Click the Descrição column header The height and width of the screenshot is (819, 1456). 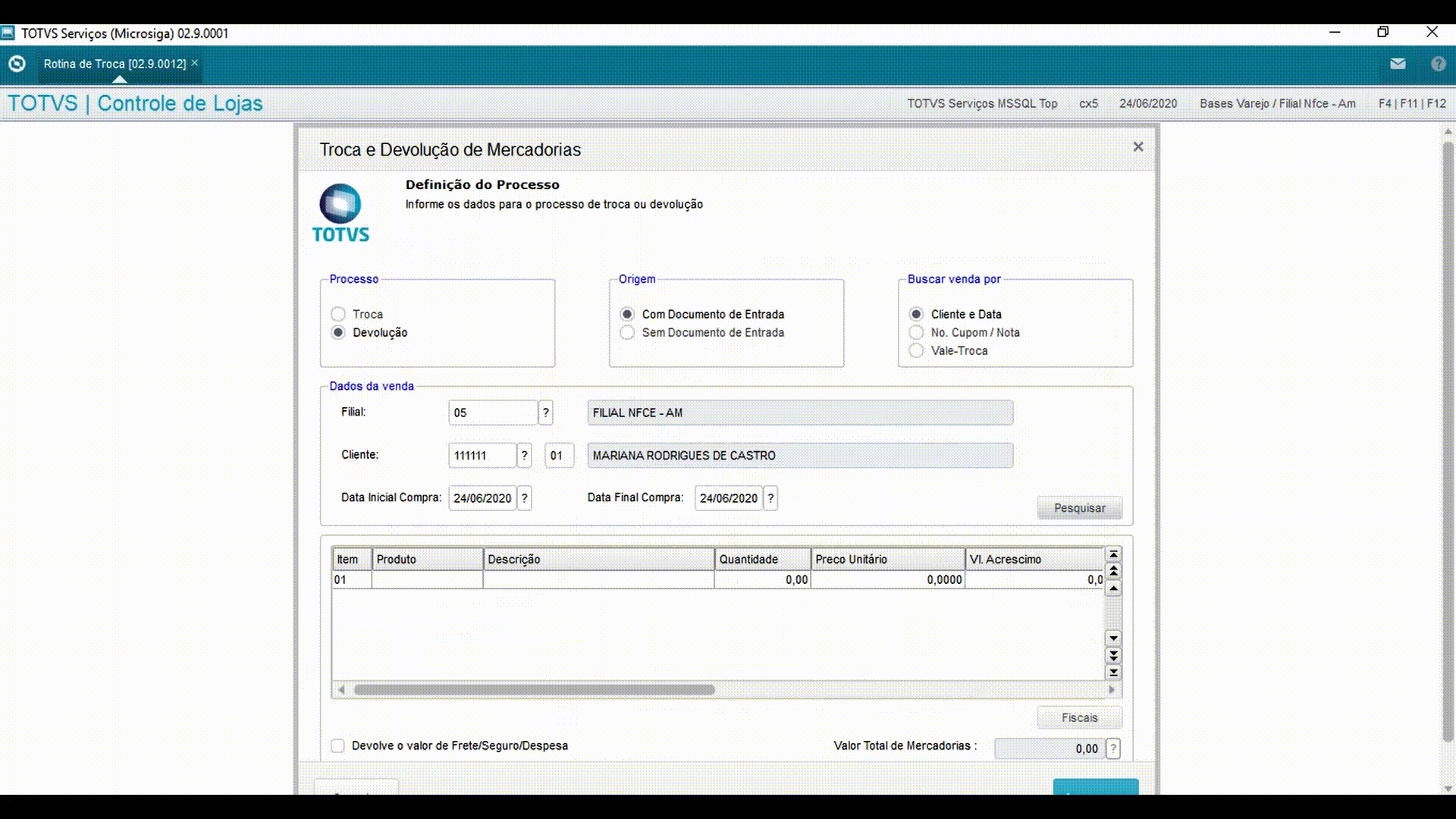pyautogui.click(x=599, y=559)
